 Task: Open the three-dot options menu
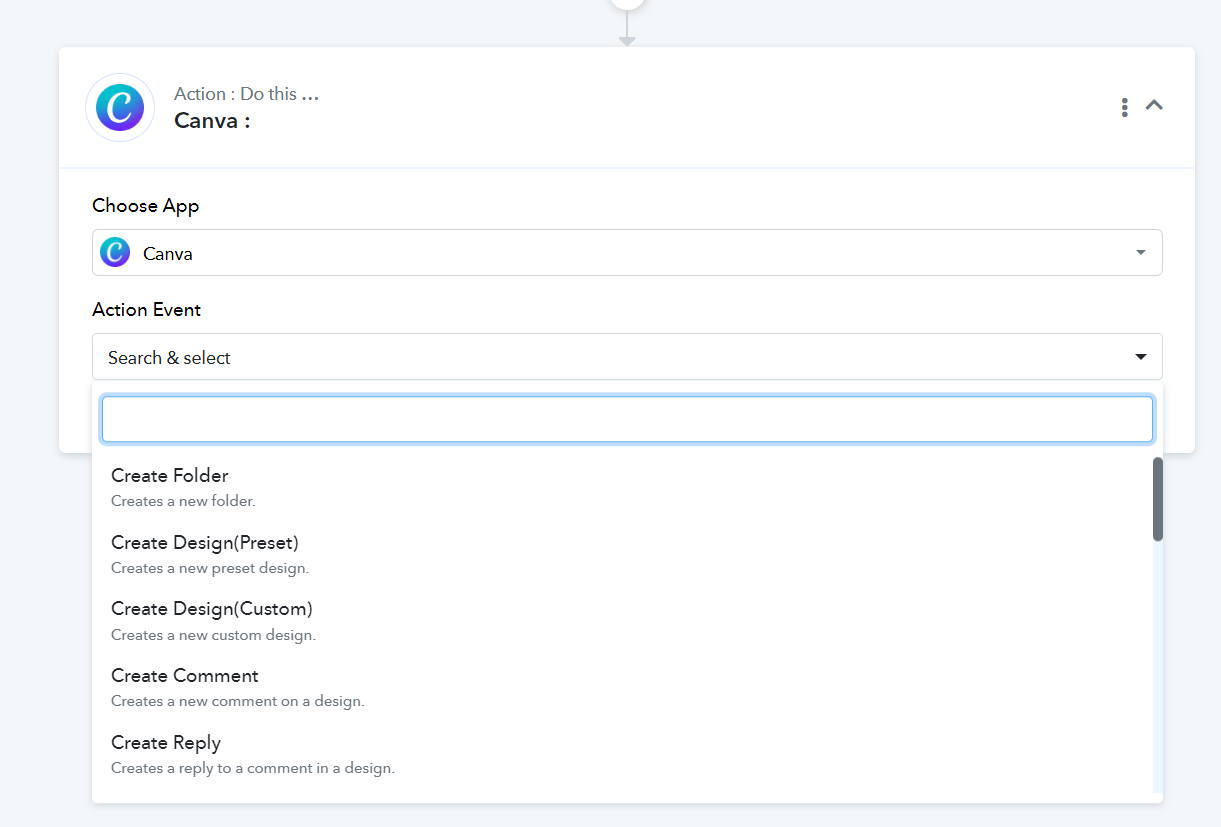(x=1125, y=107)
